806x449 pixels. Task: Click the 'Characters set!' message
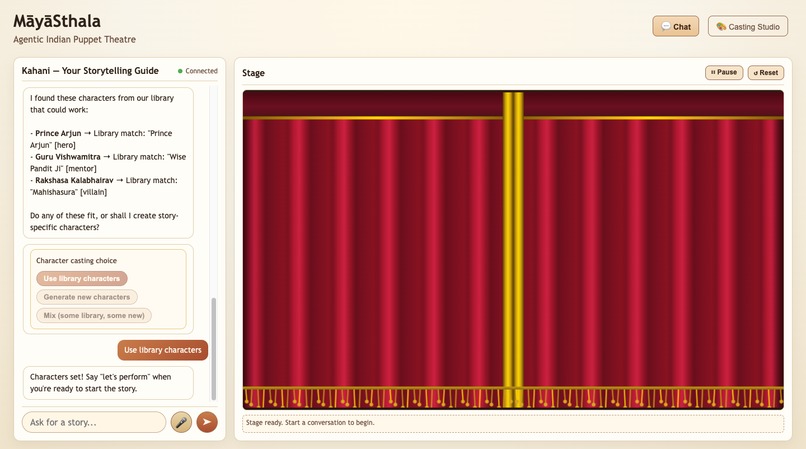coord(108,383)
